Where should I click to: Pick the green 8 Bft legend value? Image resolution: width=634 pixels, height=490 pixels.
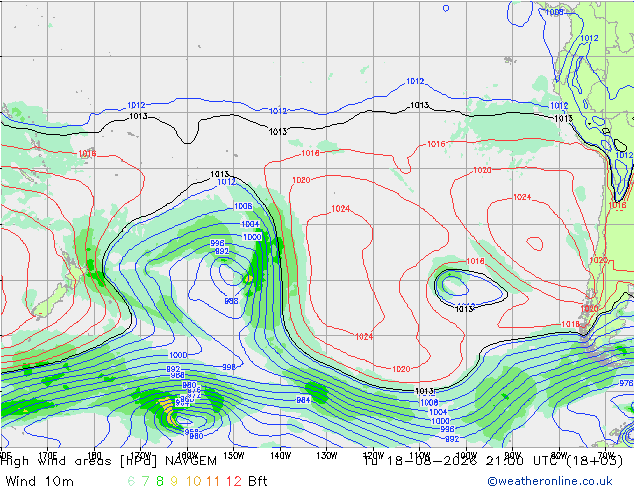click(x=160, y=481)
